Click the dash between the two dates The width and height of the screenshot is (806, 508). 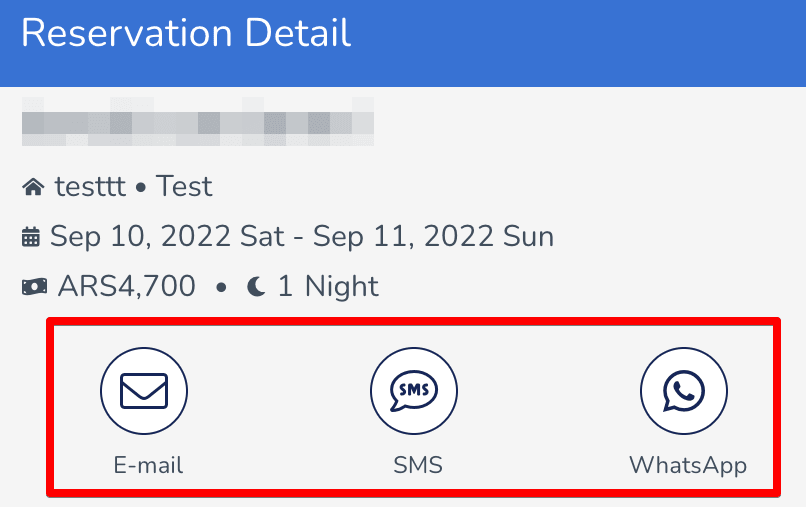pos(299,238)
